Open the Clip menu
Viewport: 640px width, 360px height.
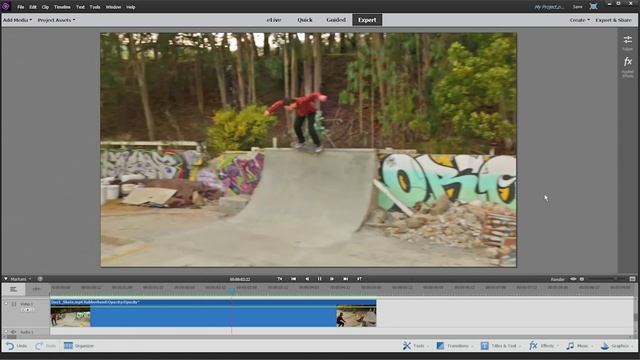click(x=45, y=7)
